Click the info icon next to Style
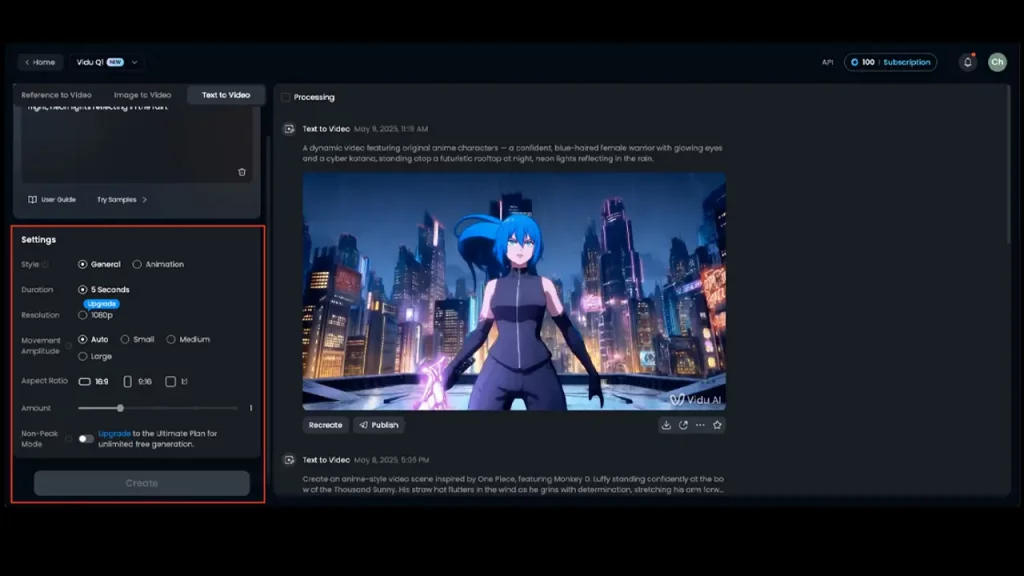The image size is (1024, 576). [x=45, y=264]
